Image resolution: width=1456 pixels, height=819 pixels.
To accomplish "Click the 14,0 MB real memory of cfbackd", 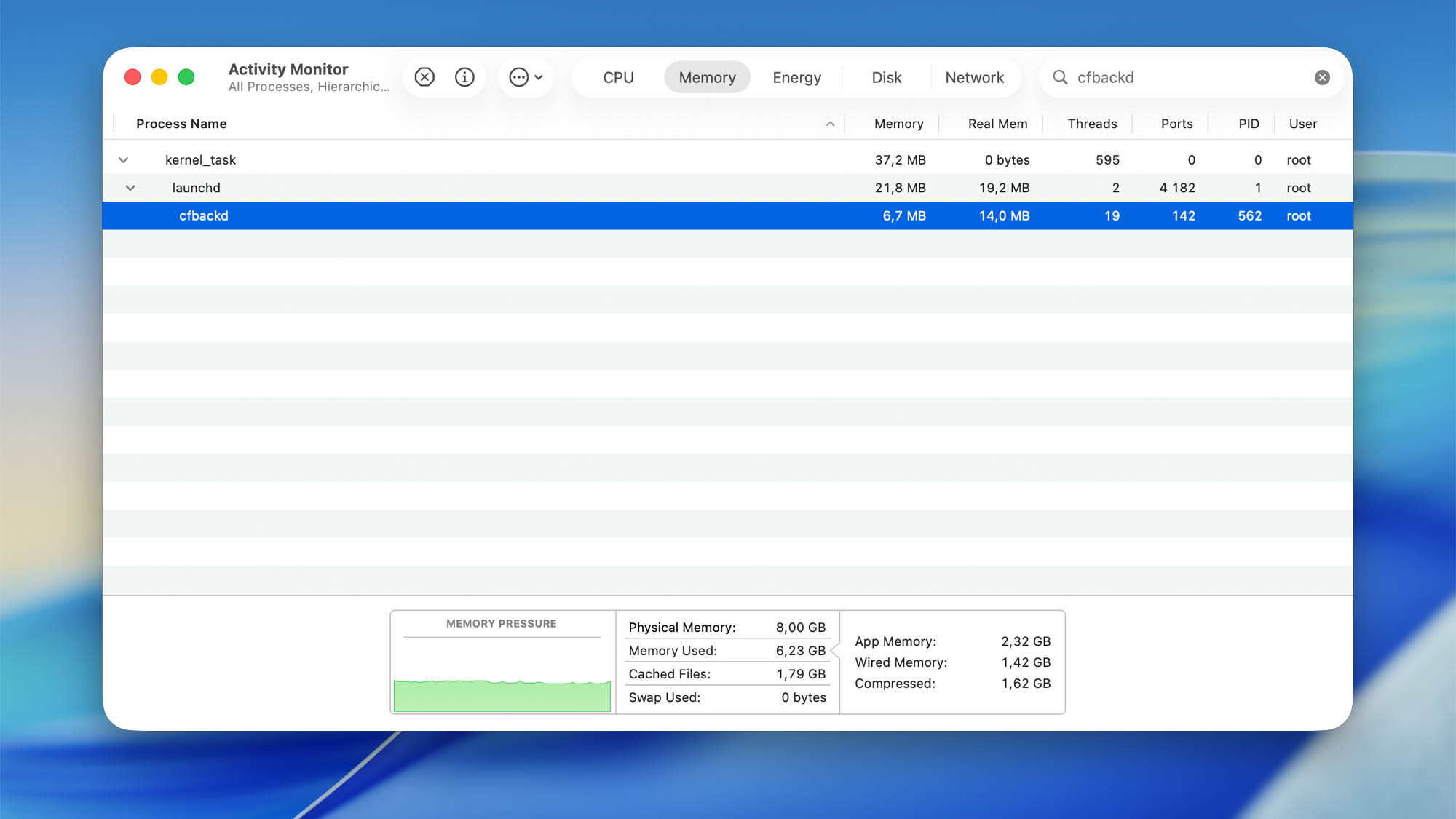I will coord(1004,215).
